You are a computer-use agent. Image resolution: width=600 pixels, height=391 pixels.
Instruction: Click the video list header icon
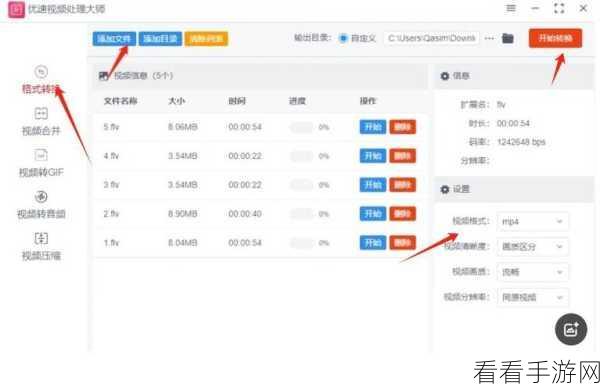(103, 76)
